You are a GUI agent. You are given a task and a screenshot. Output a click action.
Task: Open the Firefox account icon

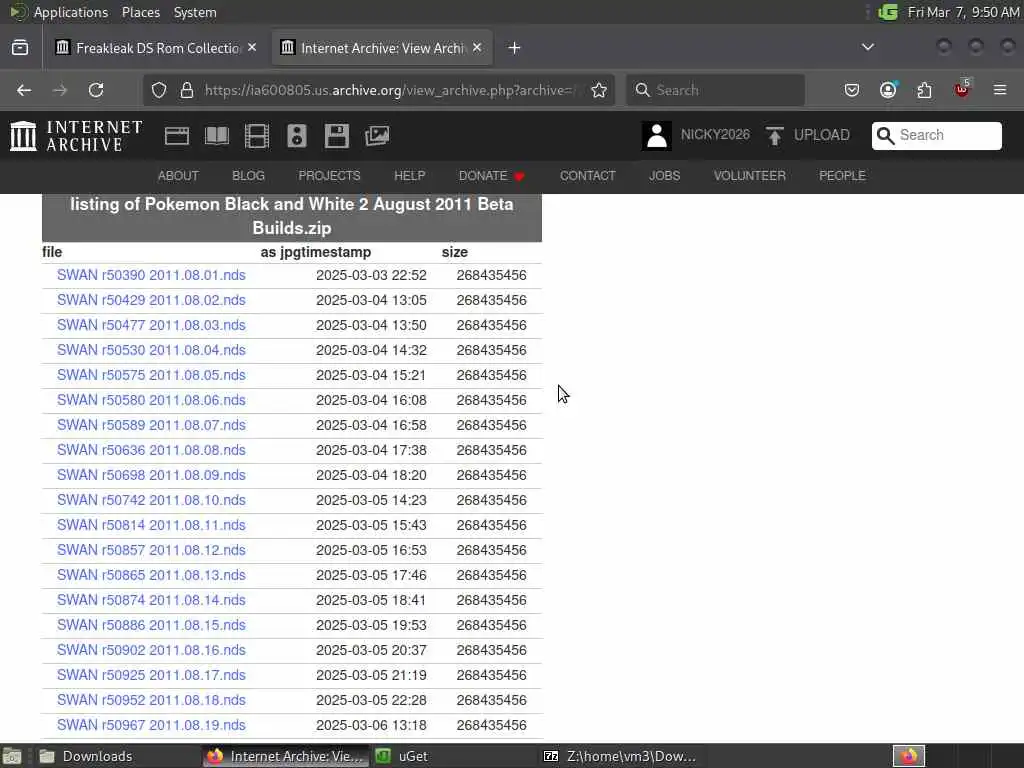click(888, 90)
